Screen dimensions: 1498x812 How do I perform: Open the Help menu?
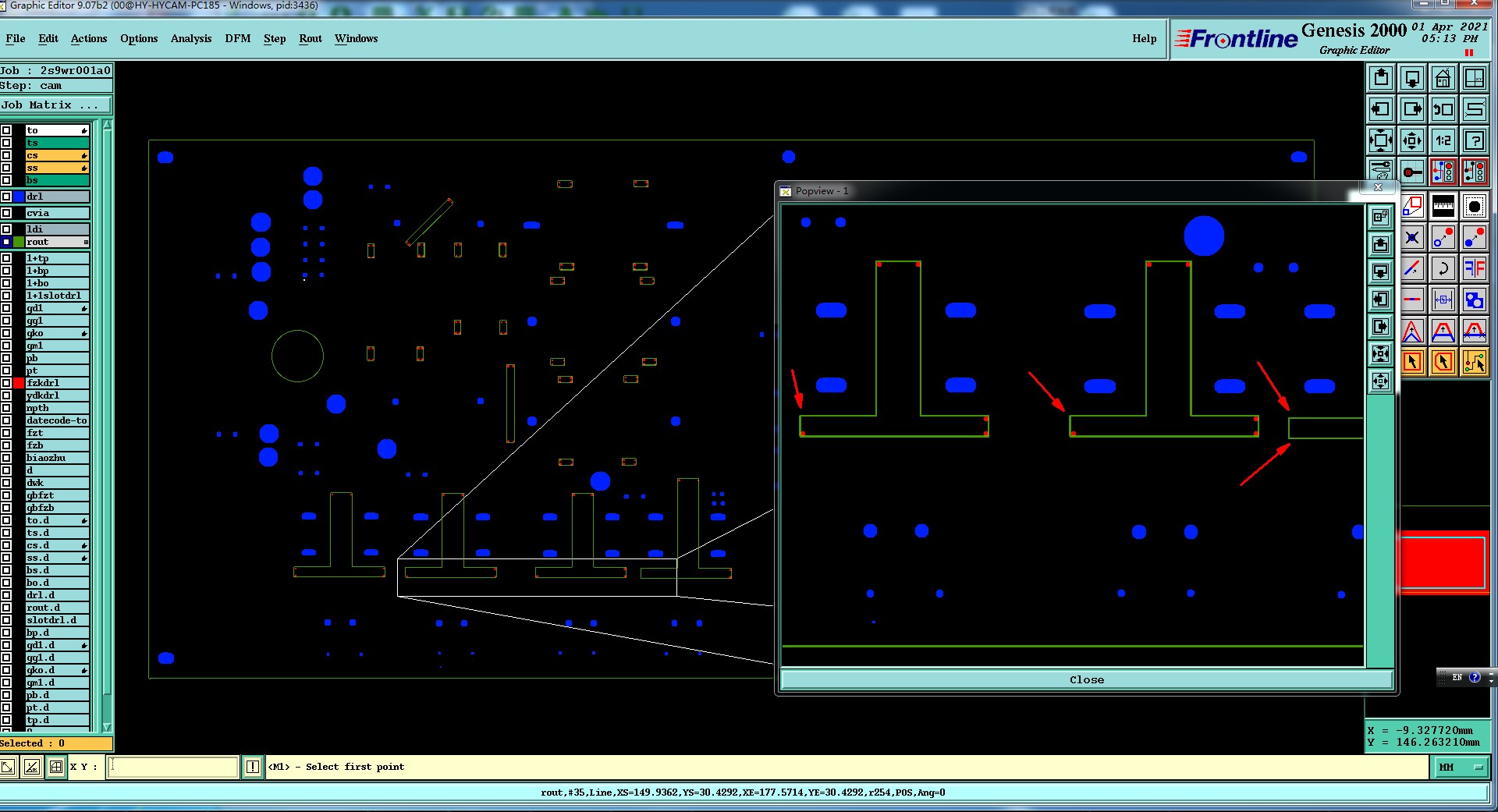[1145, 38]
